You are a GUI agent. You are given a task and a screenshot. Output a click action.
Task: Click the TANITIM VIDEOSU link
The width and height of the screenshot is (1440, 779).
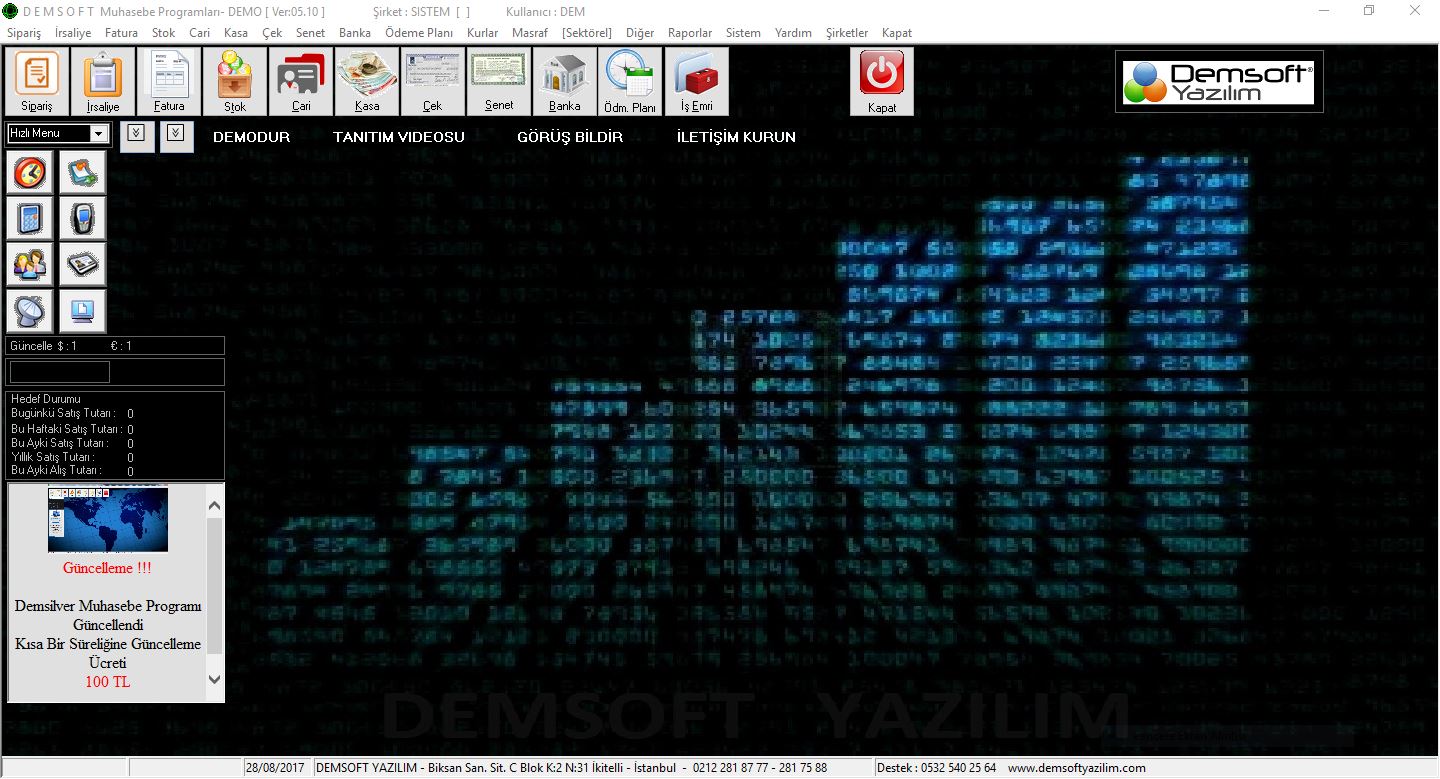pyautogui.click(x=399, y=137)
